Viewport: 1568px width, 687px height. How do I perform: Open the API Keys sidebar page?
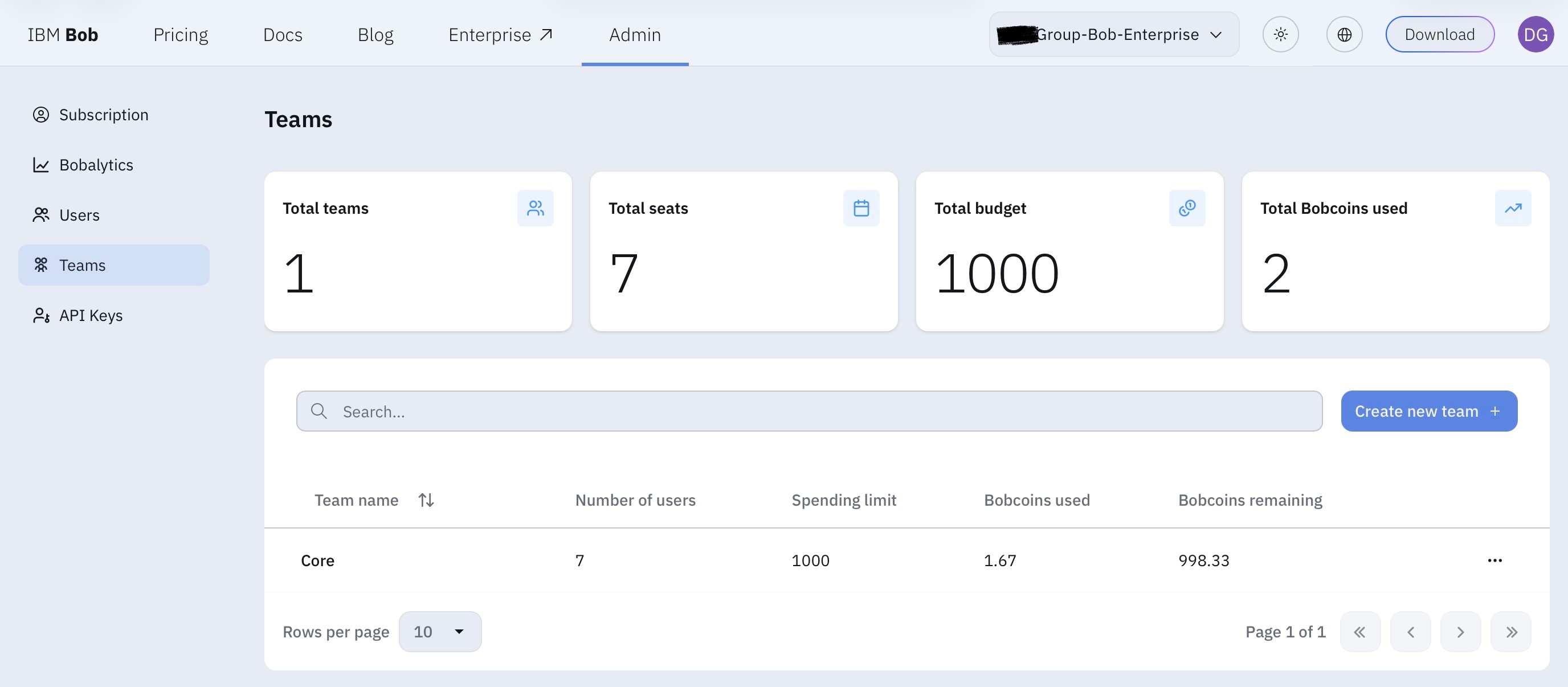click(114, 315)
